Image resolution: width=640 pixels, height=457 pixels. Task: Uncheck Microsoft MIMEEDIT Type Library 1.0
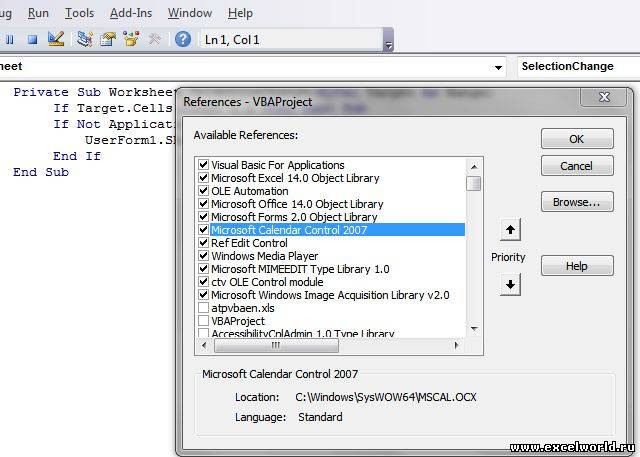(203, 269)
